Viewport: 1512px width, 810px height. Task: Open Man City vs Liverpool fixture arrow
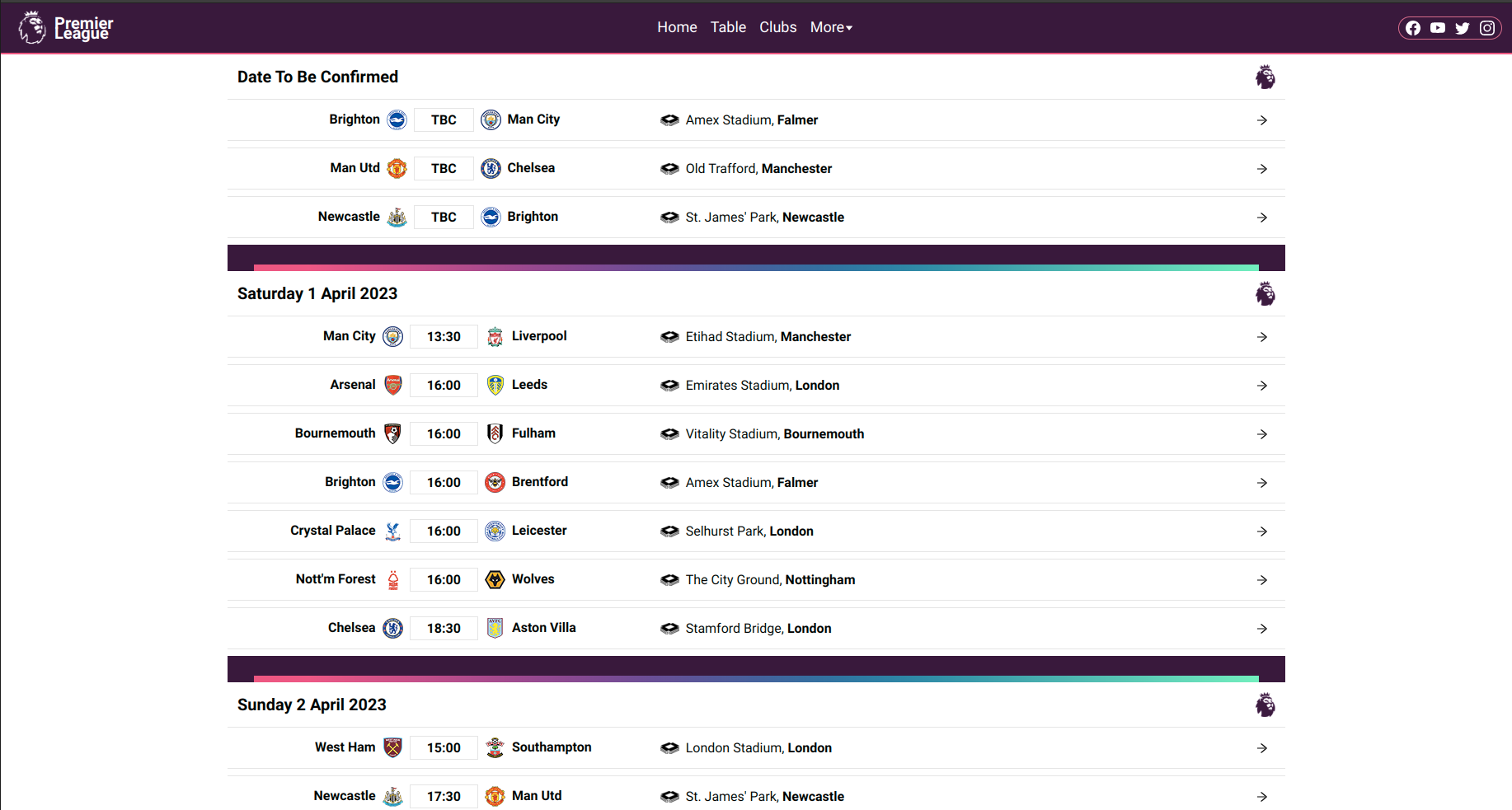1262,337
